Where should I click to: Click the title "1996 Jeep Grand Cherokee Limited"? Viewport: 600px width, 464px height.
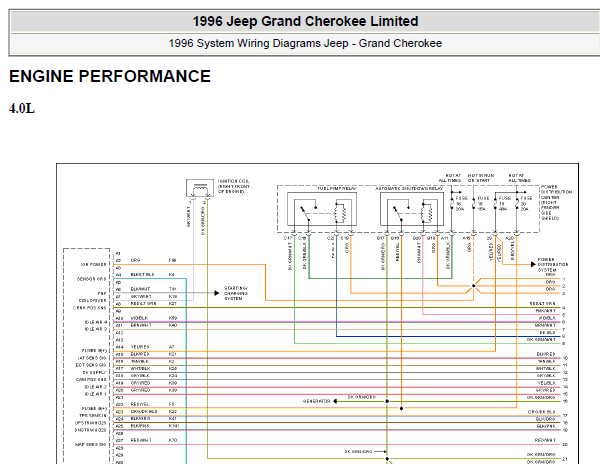click(x=305, y=21)
